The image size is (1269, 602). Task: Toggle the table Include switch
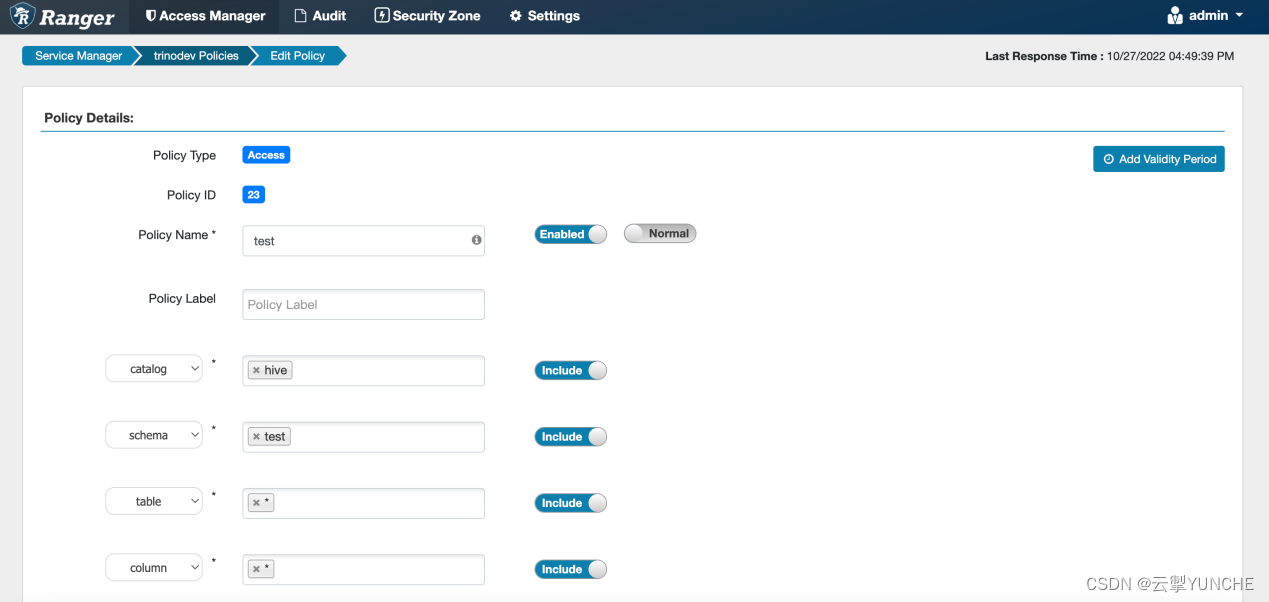571,503
